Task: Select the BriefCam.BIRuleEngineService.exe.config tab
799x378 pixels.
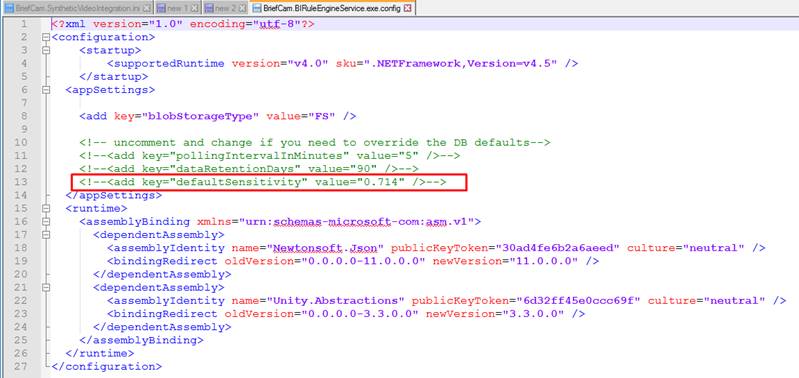Action: pyautogui.click(x=333, y=8)
